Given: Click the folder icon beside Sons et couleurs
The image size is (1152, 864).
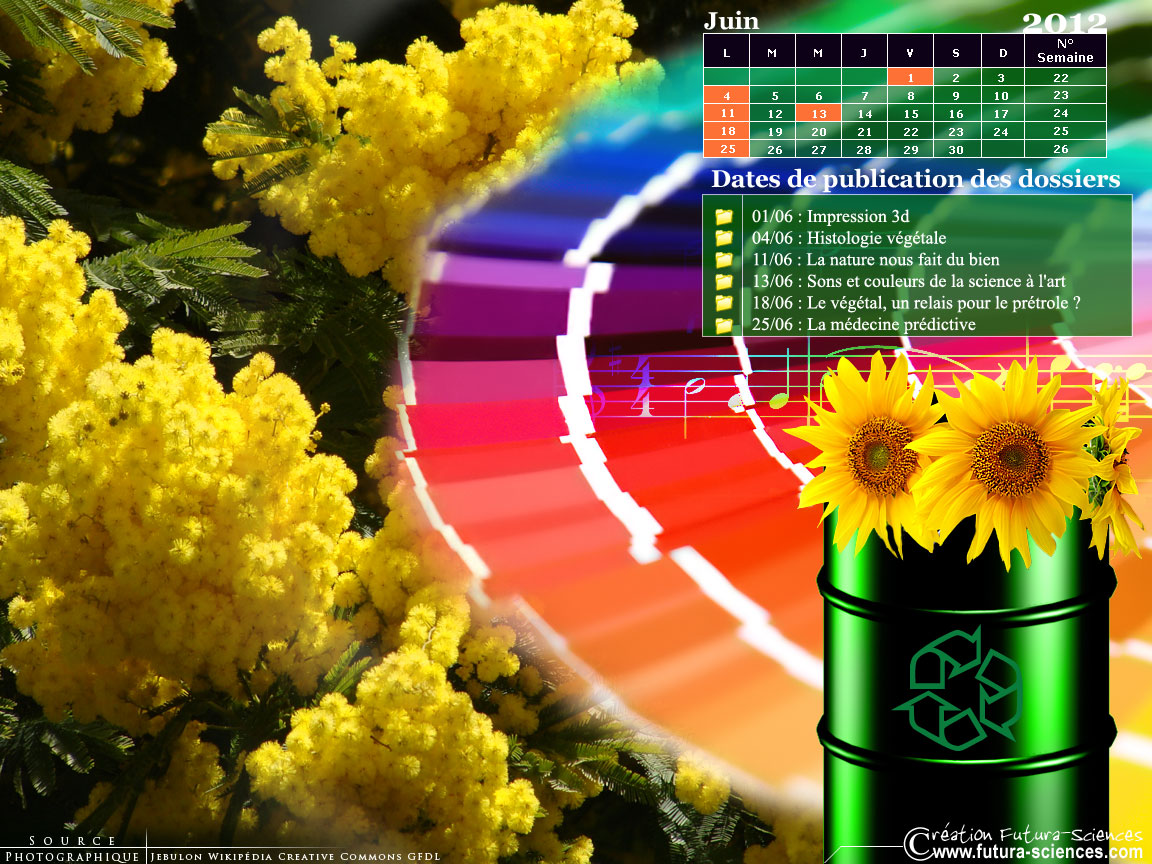Looking at the screenshot, I should pos(724,281).
